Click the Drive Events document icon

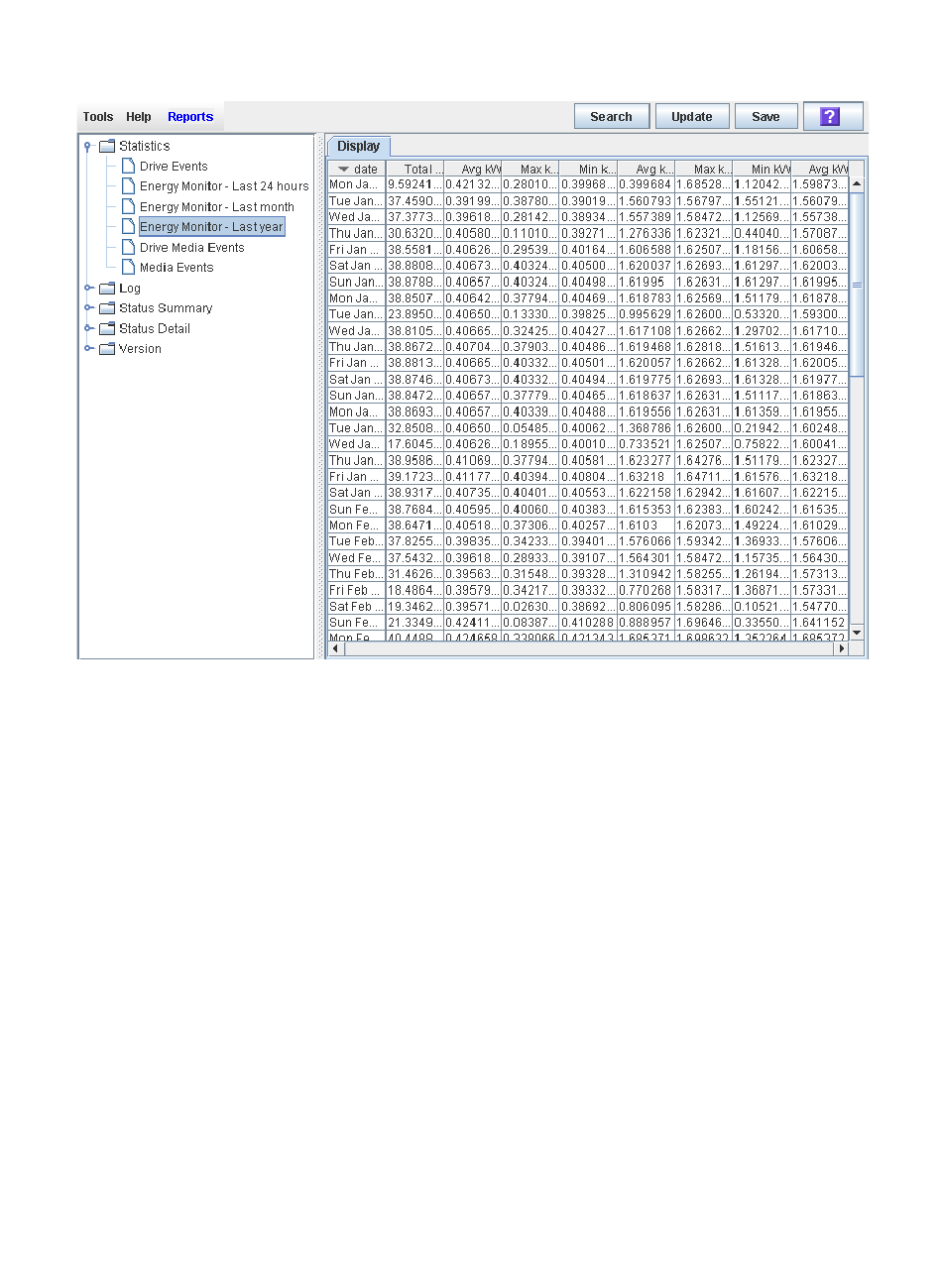pyautogui.click(x=128, y=167)
